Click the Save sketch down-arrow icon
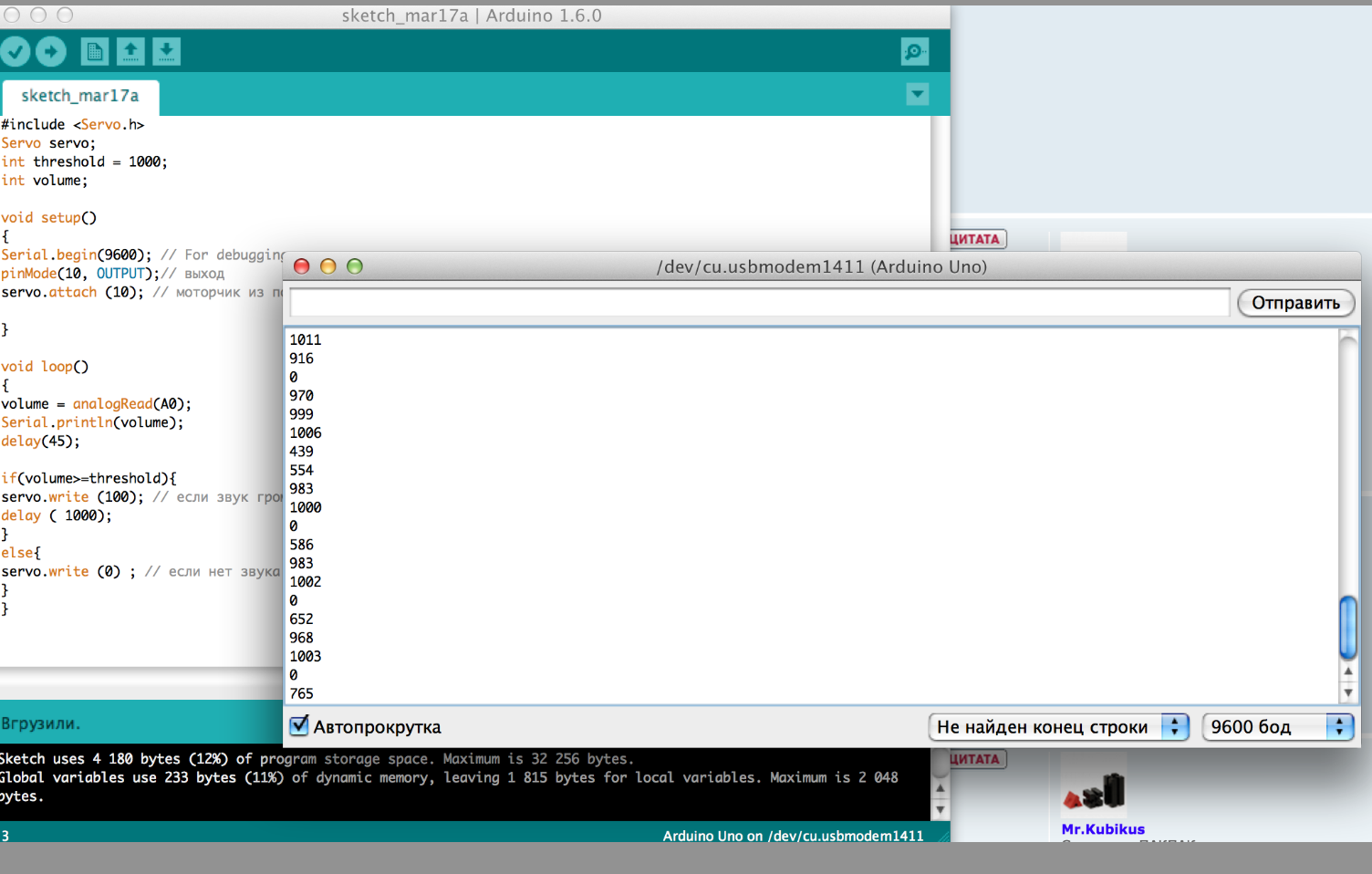 tap(166, 52)
